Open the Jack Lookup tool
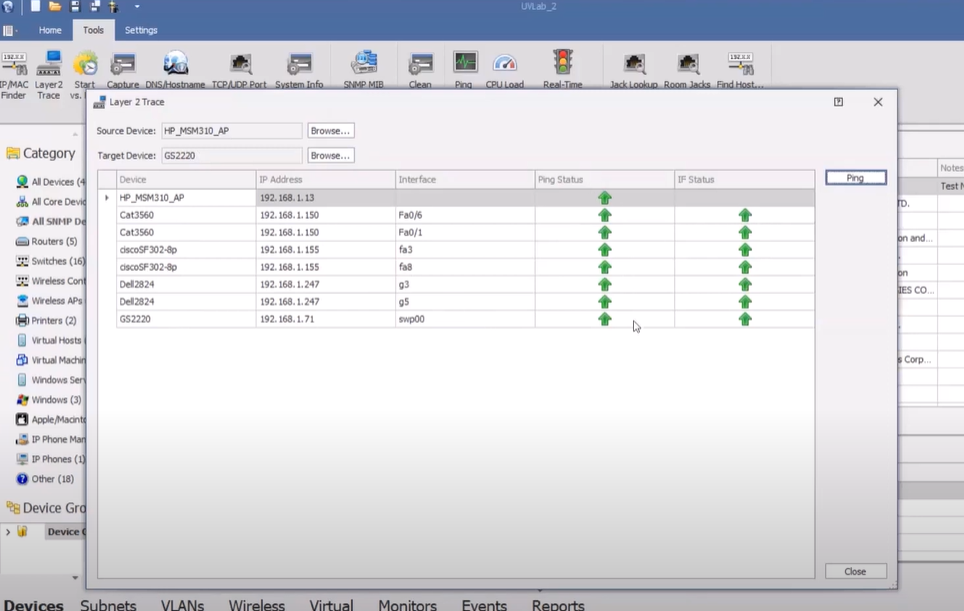Viewport: 964px width, 611px height. pyautogui.click(x=634, y=71)
